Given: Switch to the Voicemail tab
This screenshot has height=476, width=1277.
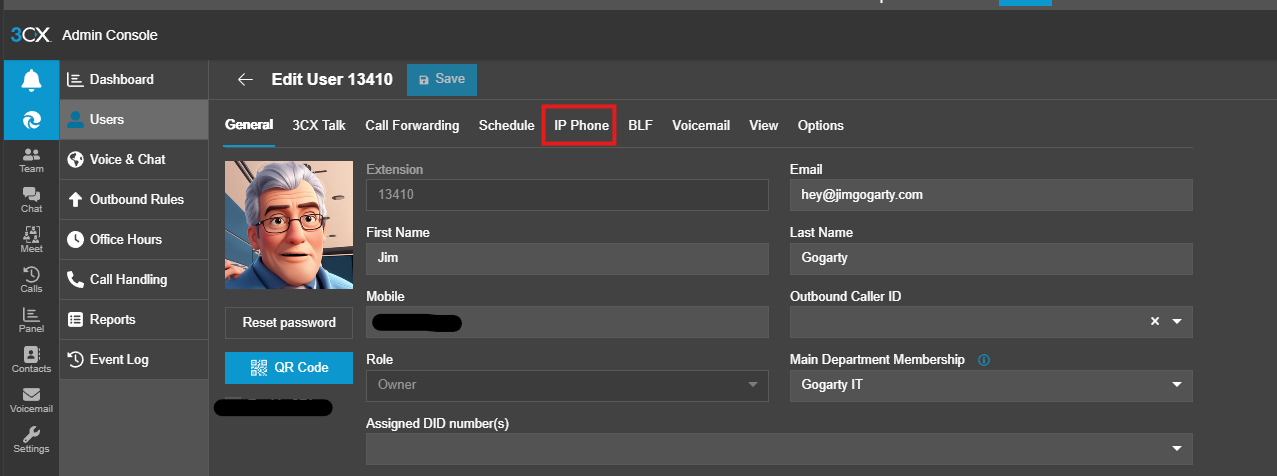Looking at the screenshot, I should point(700,126).
